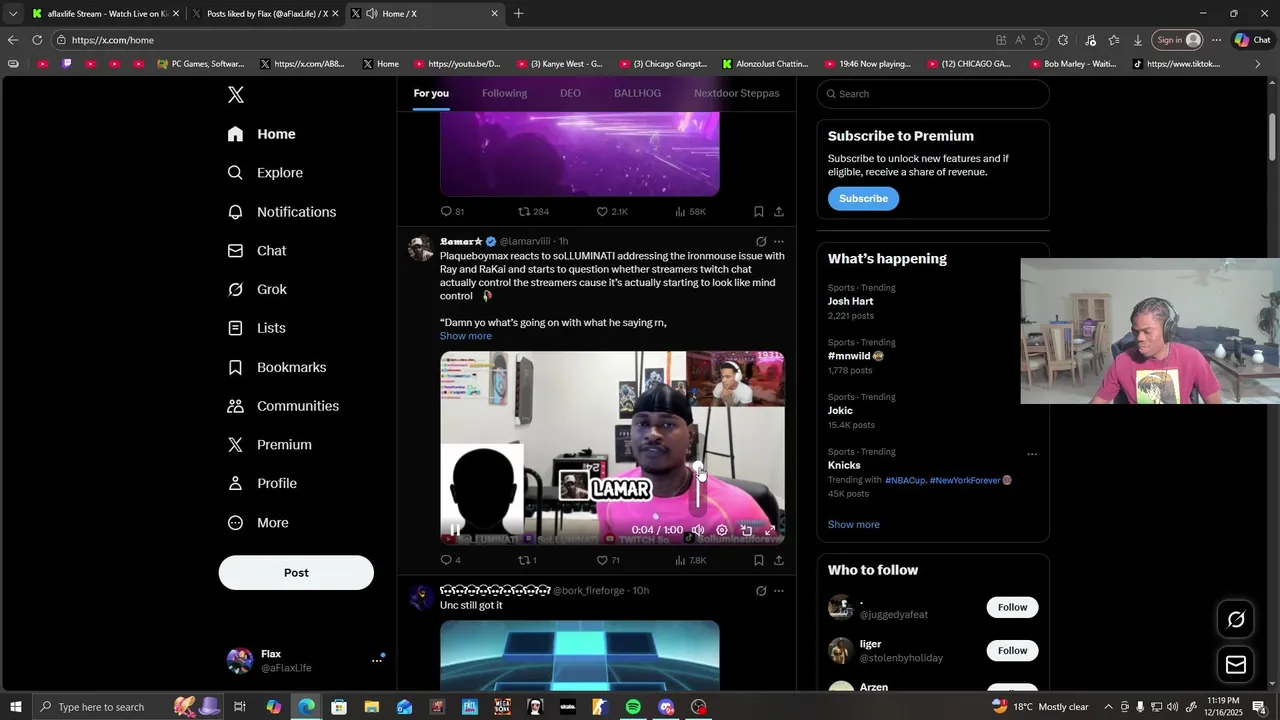The image size is (1280, 720).
Task: Open the browser Downloads icon
Action: pos(1138,40)
